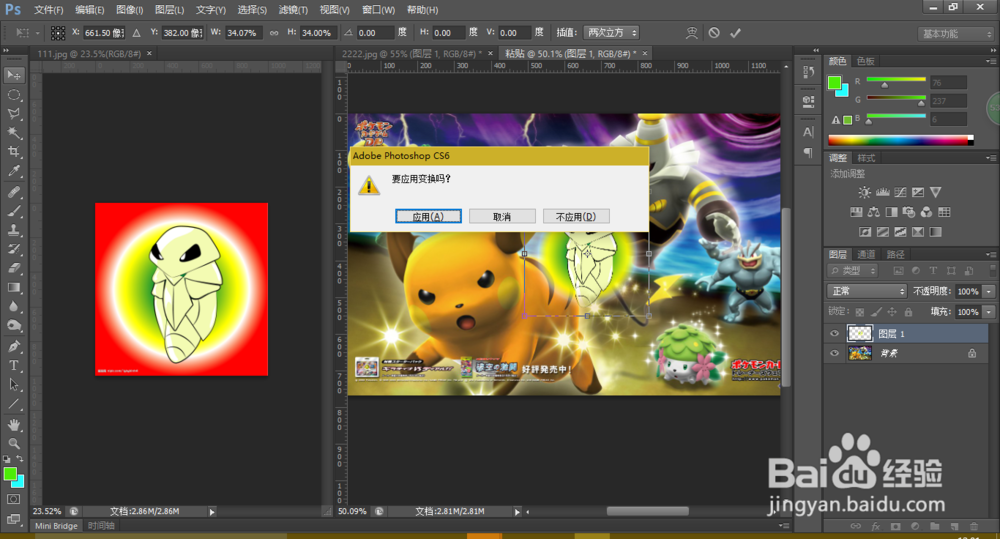Viewport: 1000px width, 539px height.
Task: Hide the 背景 layer
Action: click(834, 353)
